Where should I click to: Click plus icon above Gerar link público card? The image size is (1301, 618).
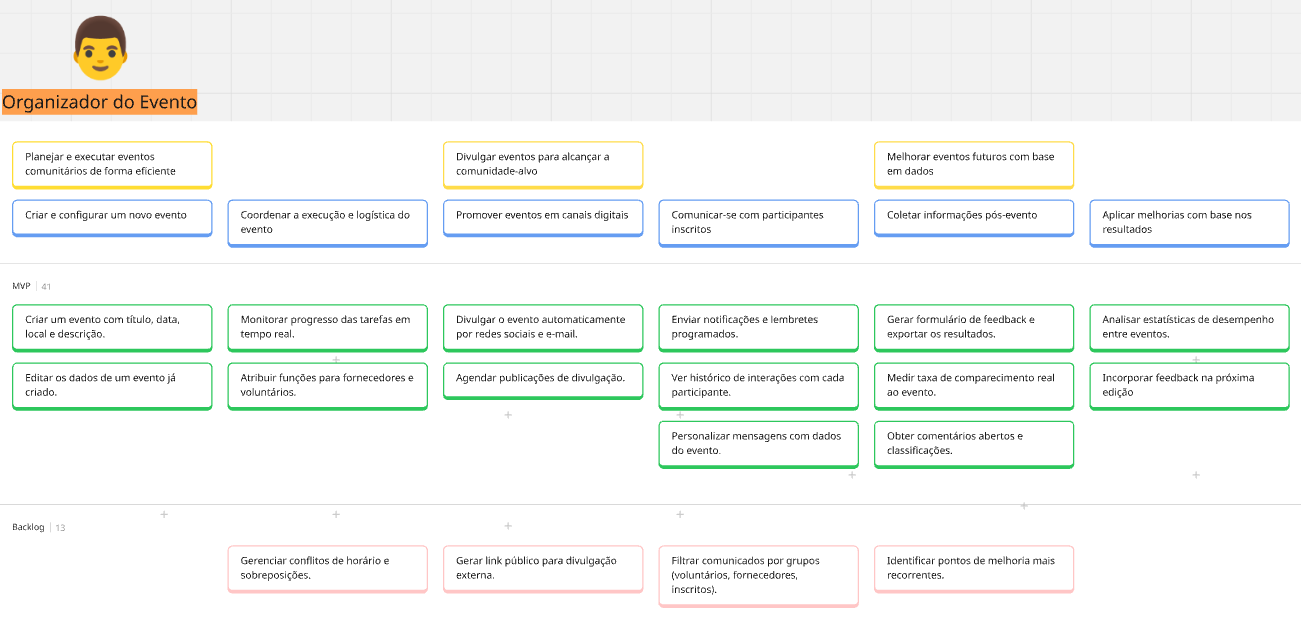508,526
